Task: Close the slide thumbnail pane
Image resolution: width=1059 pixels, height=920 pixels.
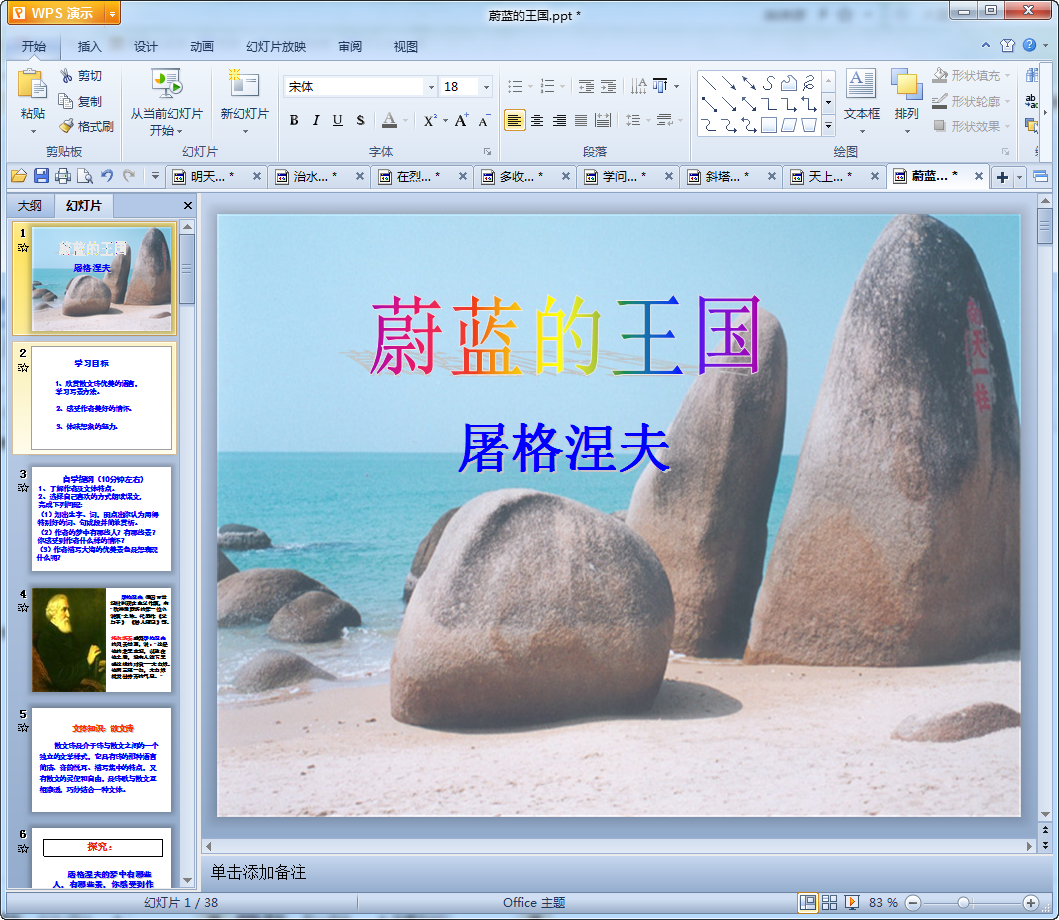Action: (x=188, y=205)
